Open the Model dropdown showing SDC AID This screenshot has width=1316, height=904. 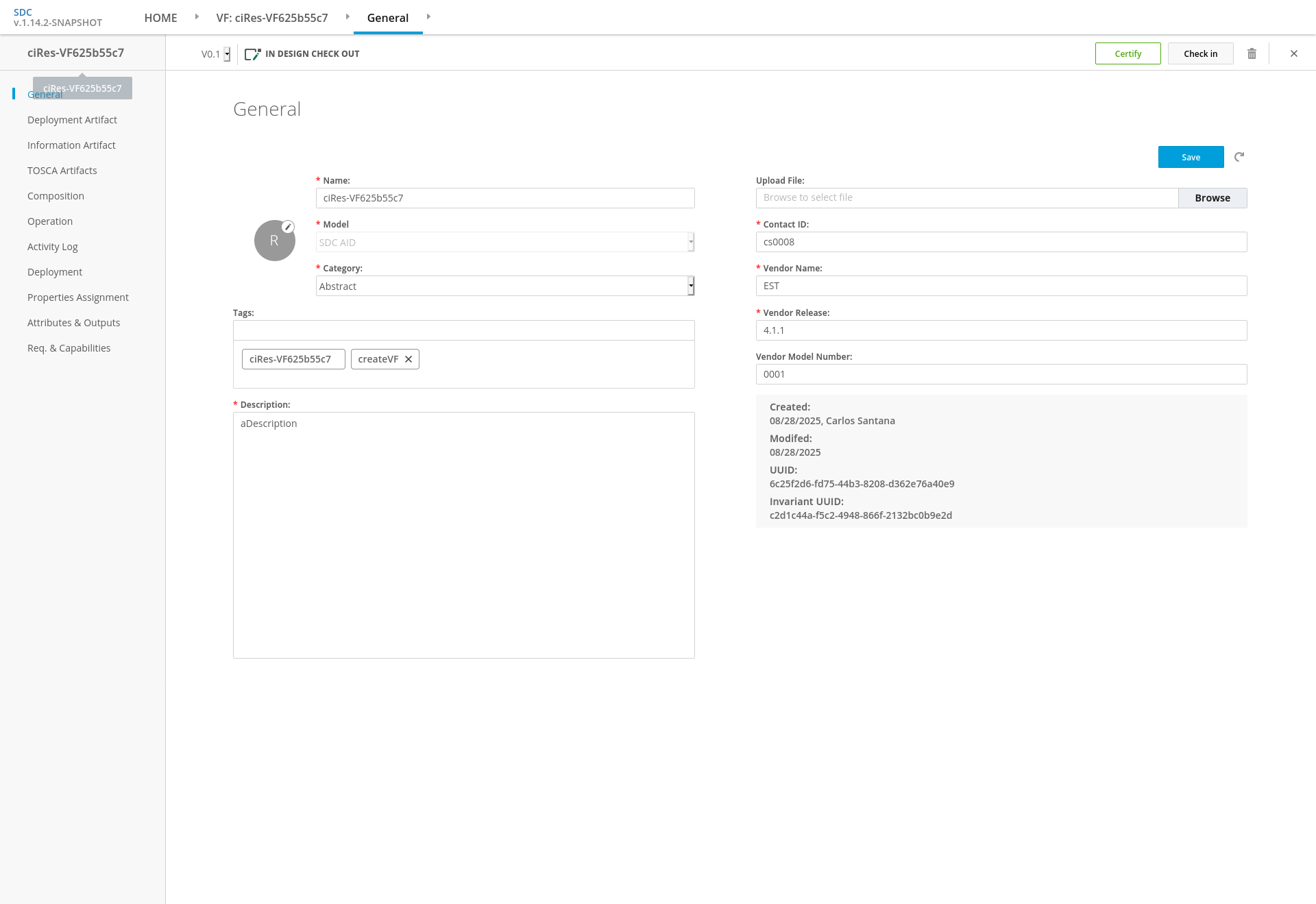tap(505, 242)
